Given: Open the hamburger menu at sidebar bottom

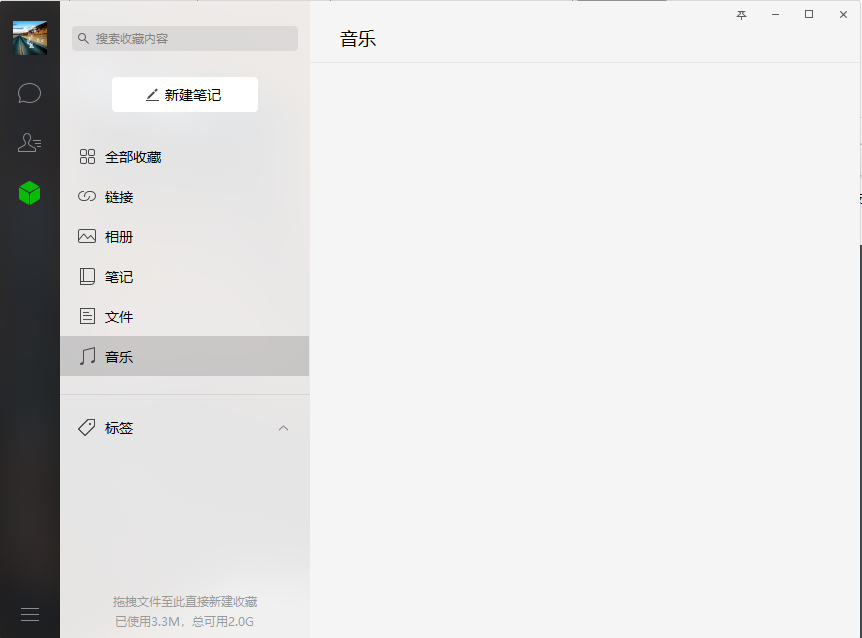Looking at the screenshot, I should click(30, 614).
